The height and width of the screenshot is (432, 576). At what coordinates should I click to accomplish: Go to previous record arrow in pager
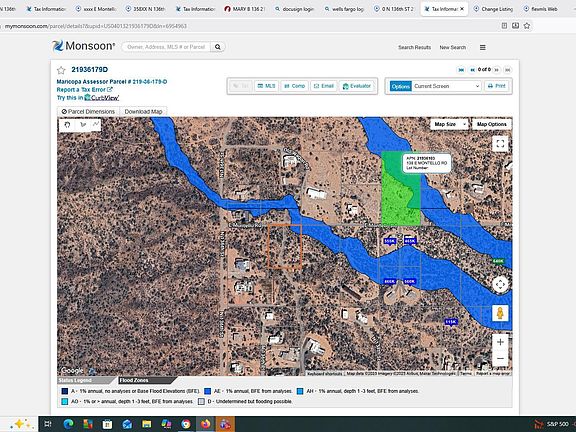472,70
